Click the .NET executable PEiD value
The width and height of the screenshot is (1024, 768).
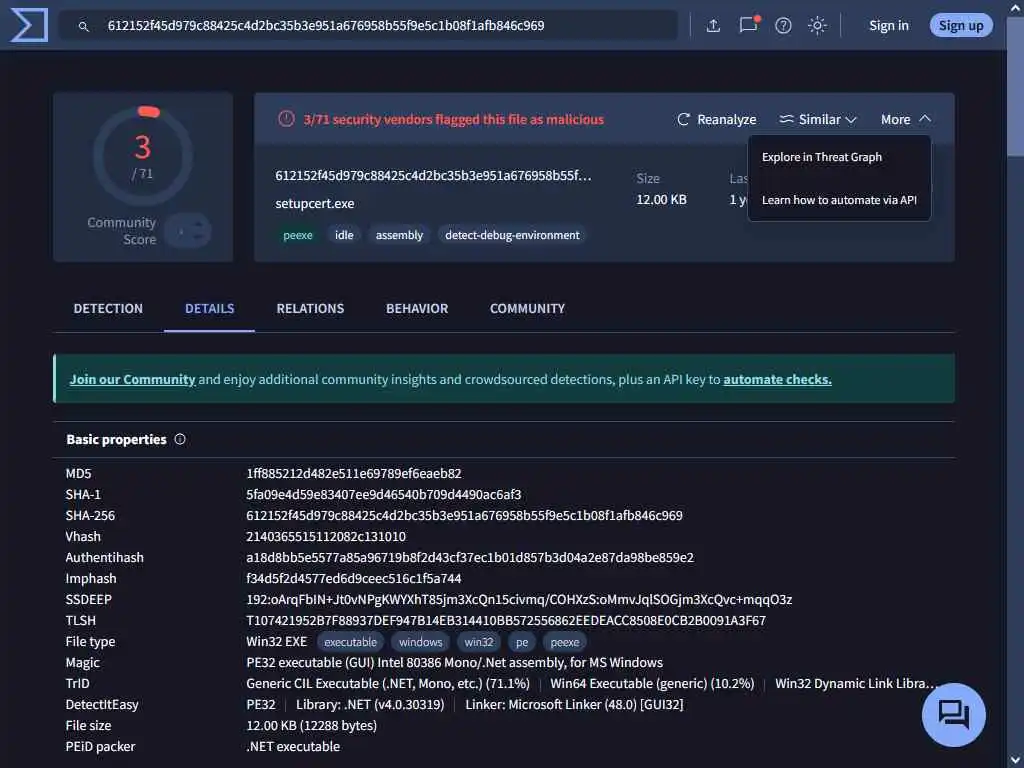click(x=293, y=746)
